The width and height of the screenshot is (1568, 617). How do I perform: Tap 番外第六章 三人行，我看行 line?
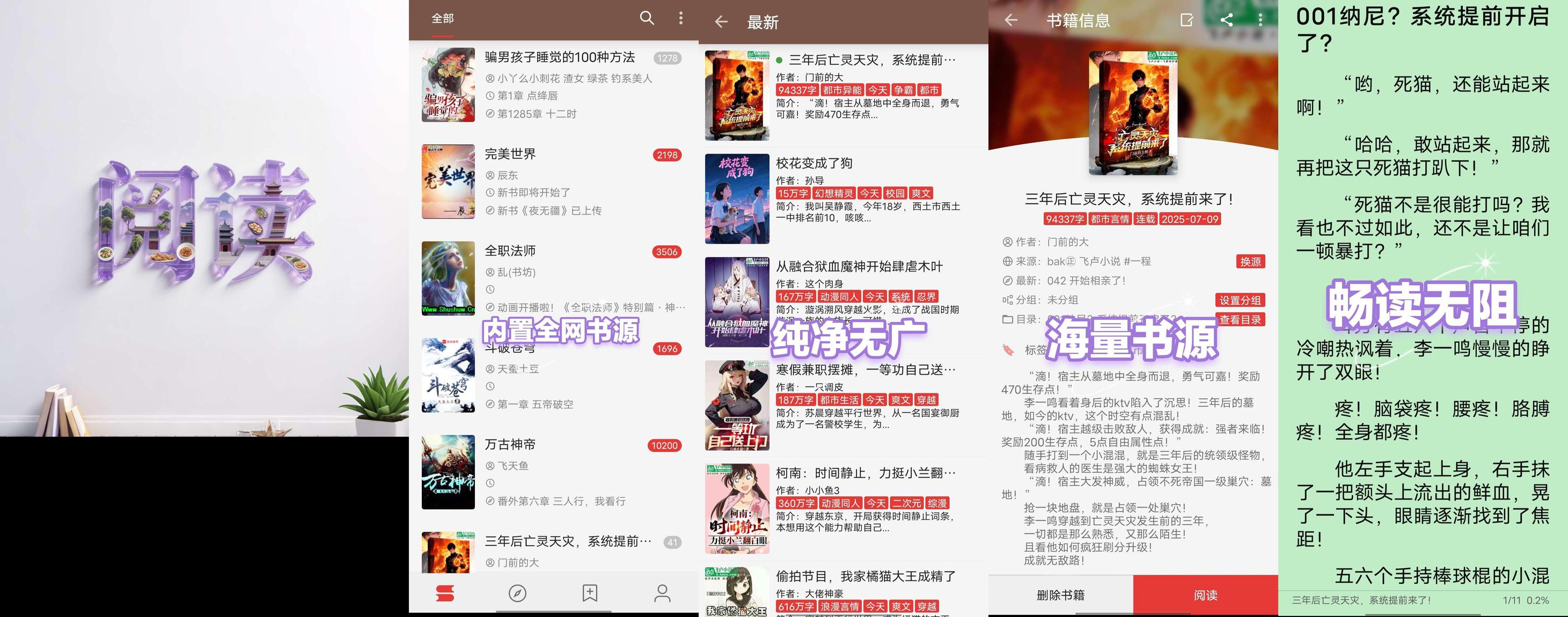click(x=555, y=502)
